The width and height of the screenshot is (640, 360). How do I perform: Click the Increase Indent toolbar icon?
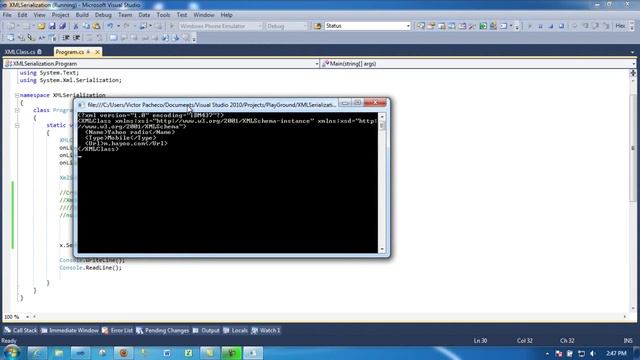click(x=76, y=38)
